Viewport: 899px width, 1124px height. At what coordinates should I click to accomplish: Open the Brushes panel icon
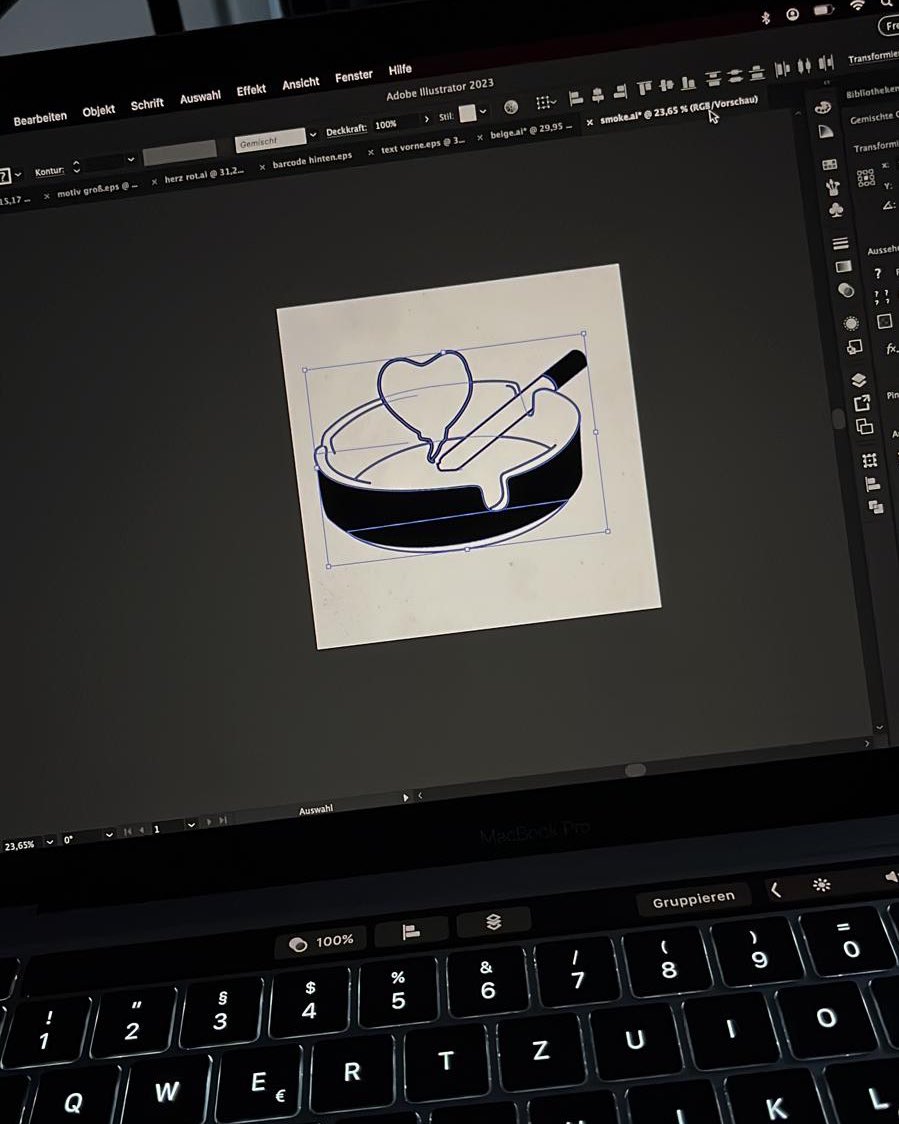pyautogui.click(x=832, y=187)
